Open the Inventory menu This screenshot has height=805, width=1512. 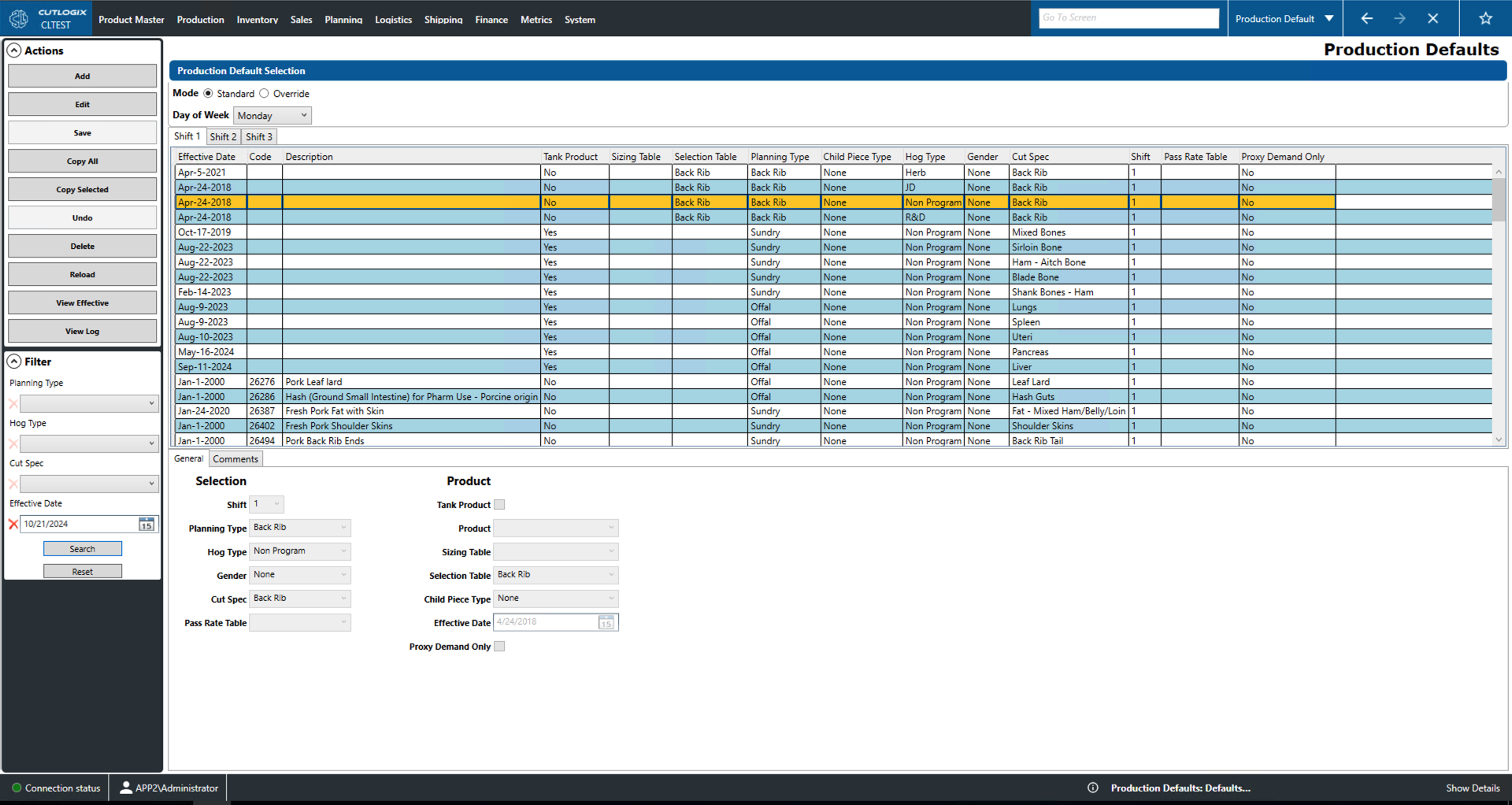pos(257,20)
